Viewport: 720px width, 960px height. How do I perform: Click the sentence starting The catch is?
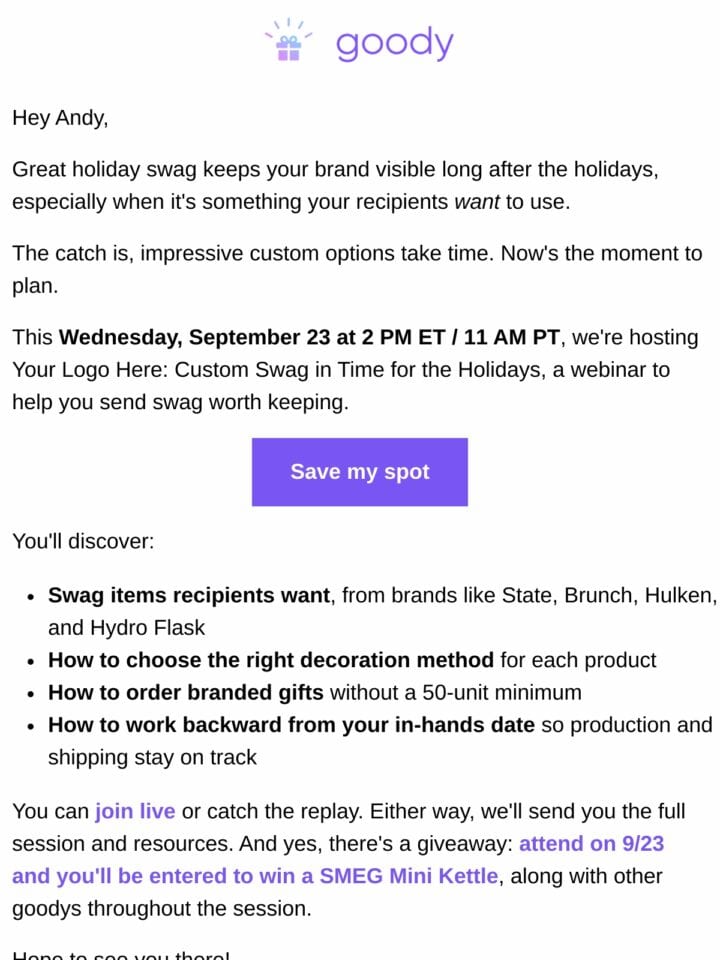pyautogui.click(x=357, y=269)
